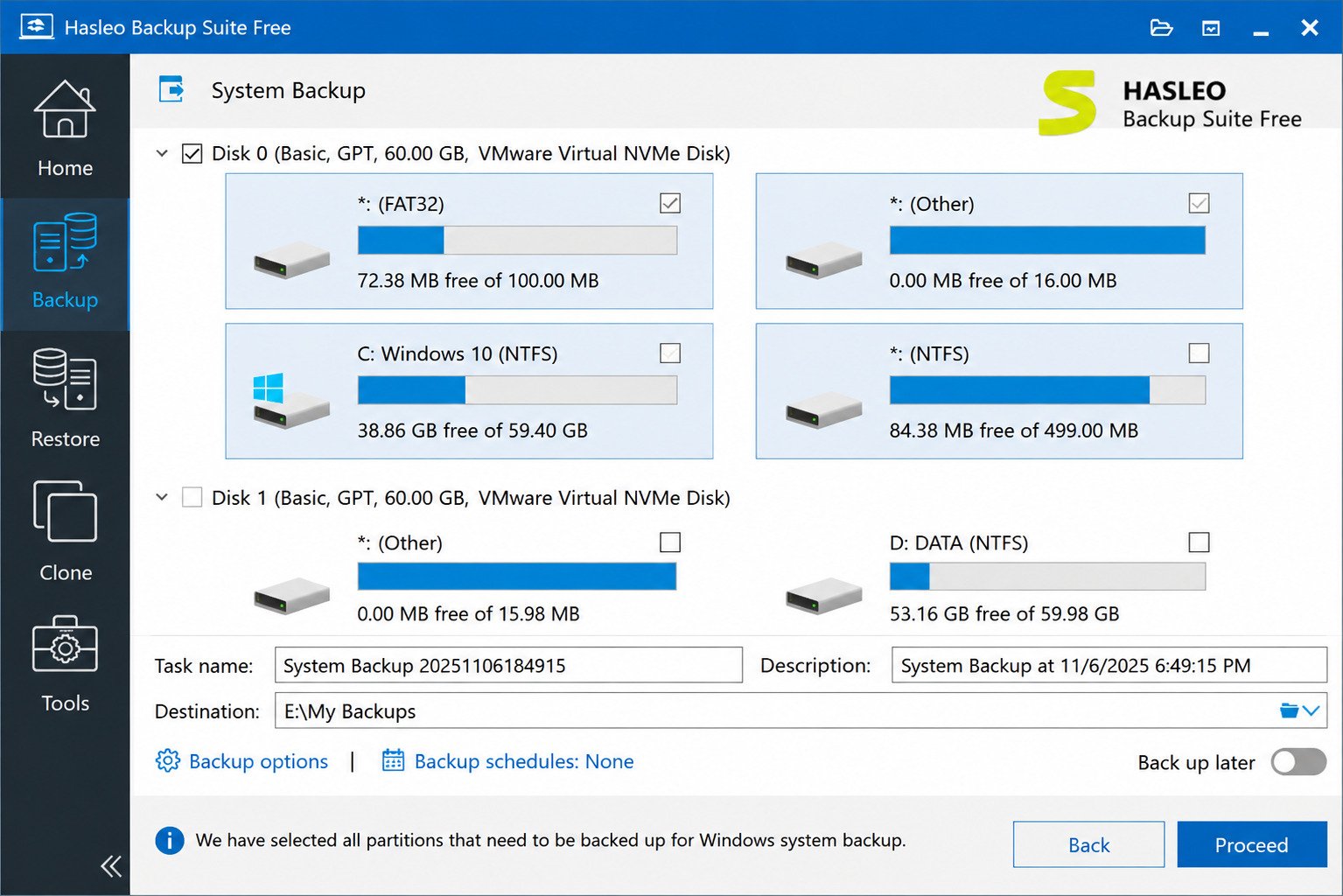1343x896 pixels.
Task: Open the Restore section
Action: pos(65,398)
